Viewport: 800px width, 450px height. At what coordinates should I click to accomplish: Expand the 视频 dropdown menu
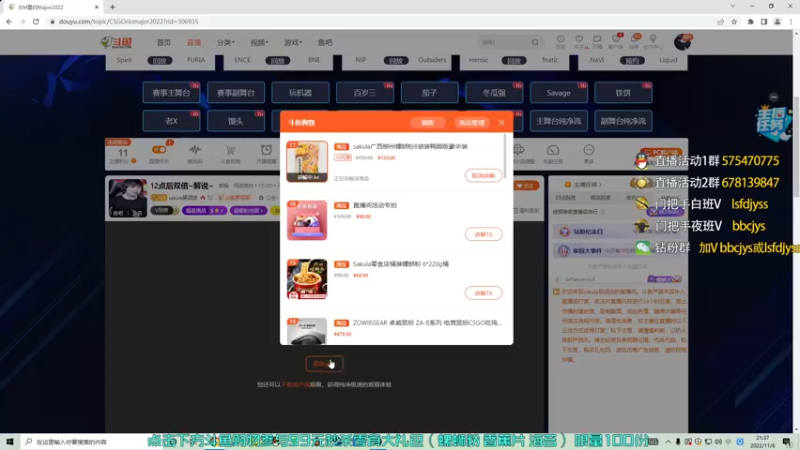[x=259, y=42]
